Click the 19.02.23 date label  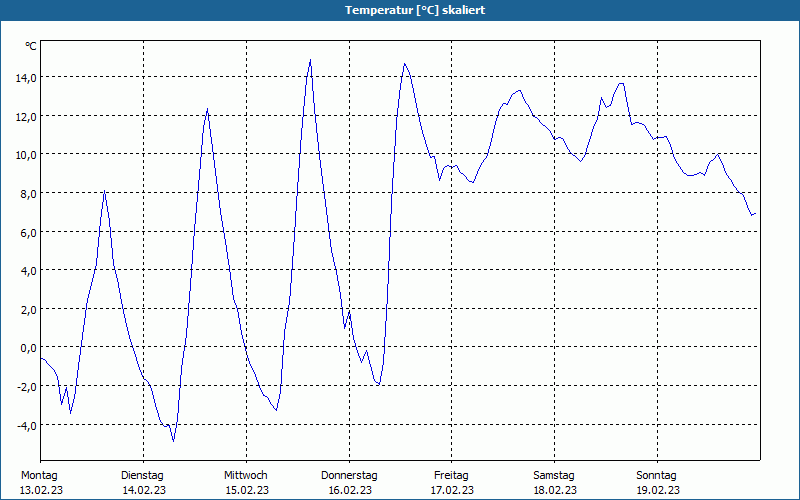tap(658, 490)
